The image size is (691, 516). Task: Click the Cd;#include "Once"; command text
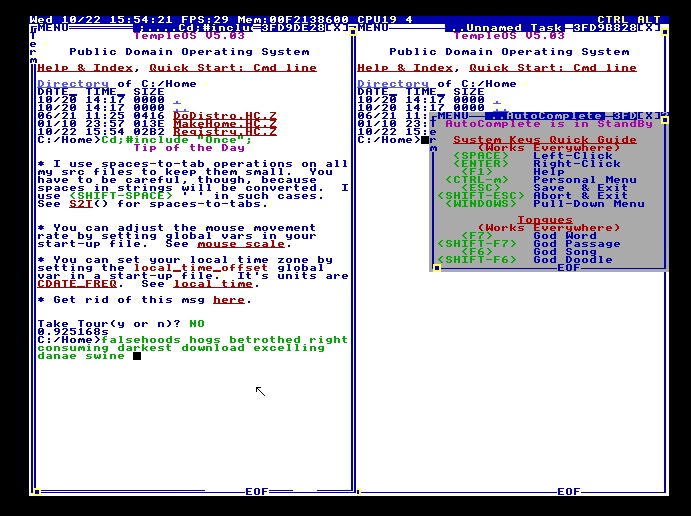177,140
